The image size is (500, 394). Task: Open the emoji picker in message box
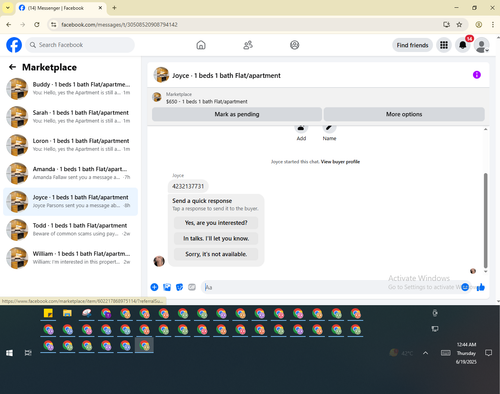coord(465,287)
